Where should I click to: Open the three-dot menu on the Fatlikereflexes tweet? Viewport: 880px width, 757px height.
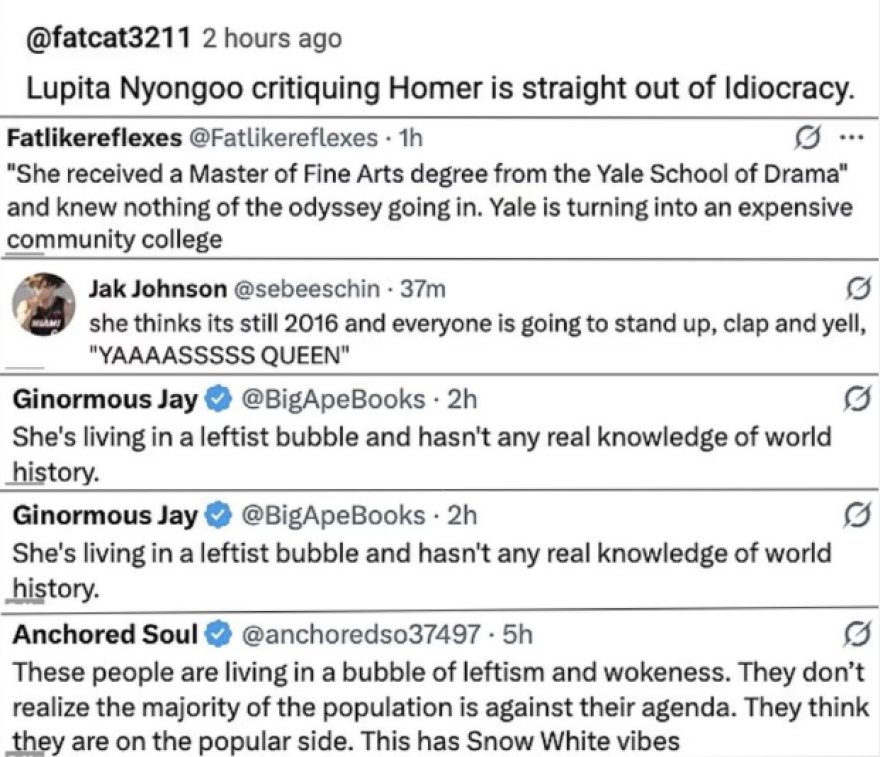point(851,137)
